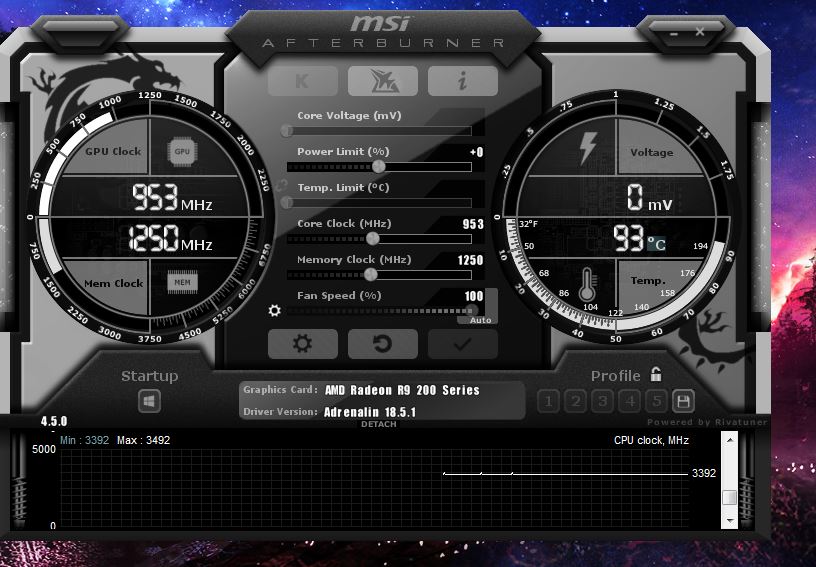Click the MEM chip icon in gauge
816x567 pixels.
point(182,282)
